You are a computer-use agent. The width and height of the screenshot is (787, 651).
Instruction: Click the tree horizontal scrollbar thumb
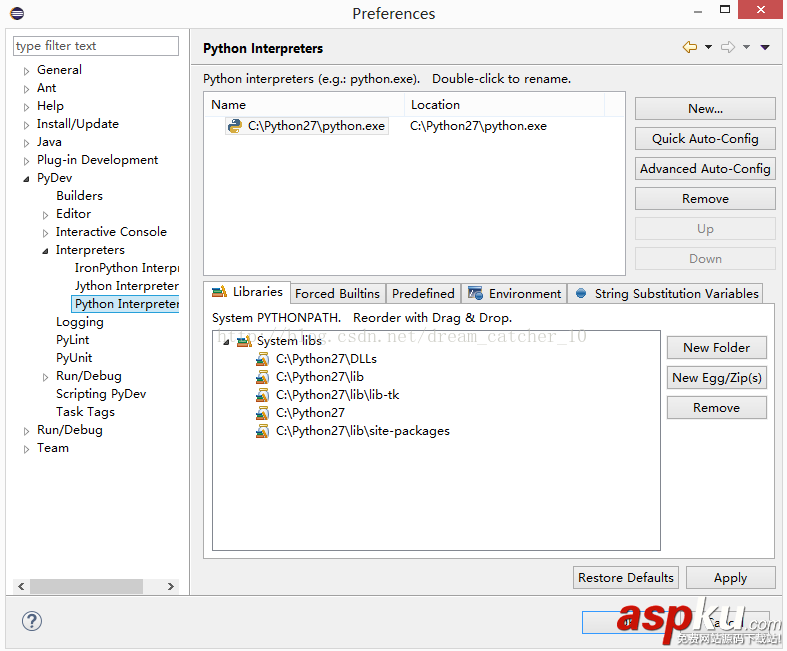click(86, 586)
